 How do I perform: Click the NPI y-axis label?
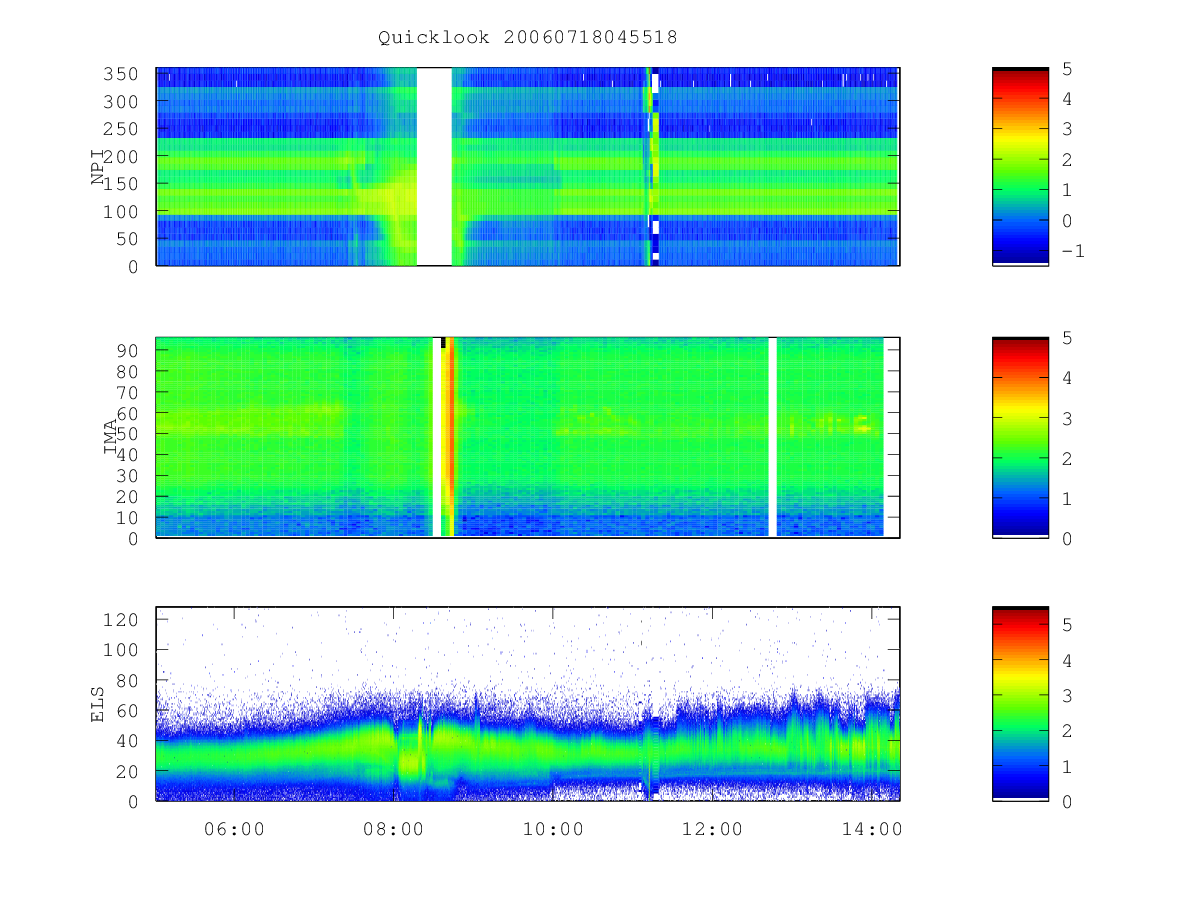click(x=98, y=167)
